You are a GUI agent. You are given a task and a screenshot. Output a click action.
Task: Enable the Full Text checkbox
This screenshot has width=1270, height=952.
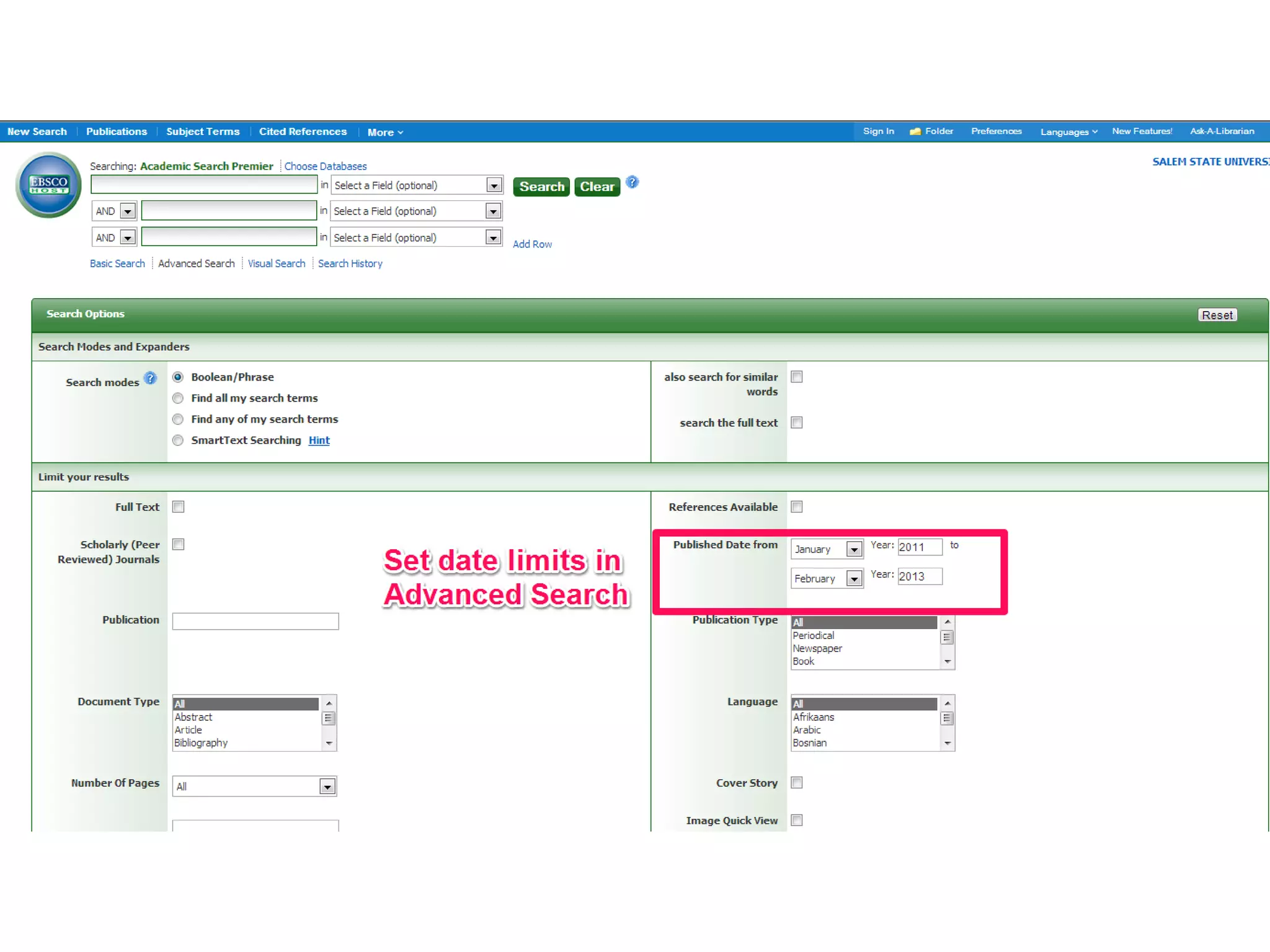click(179, 507)
